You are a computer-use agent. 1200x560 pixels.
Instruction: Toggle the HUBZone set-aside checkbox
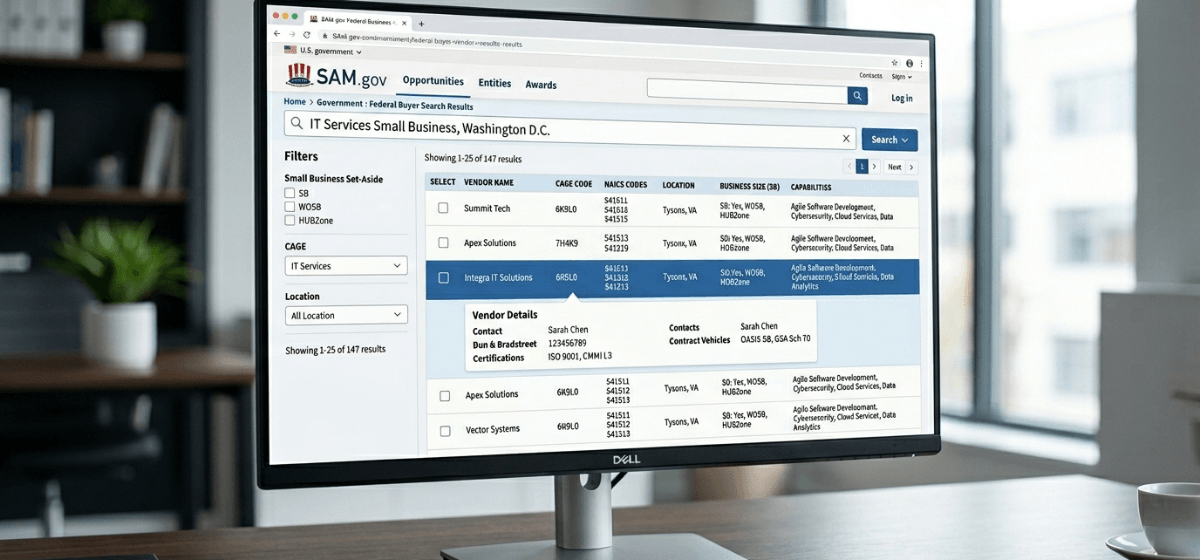click(290, 220)
